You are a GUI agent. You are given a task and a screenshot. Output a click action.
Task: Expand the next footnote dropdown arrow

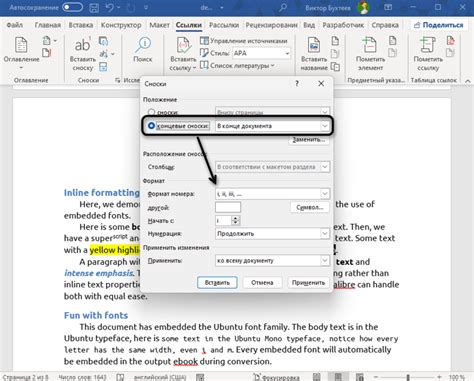(x=113, y=54)
